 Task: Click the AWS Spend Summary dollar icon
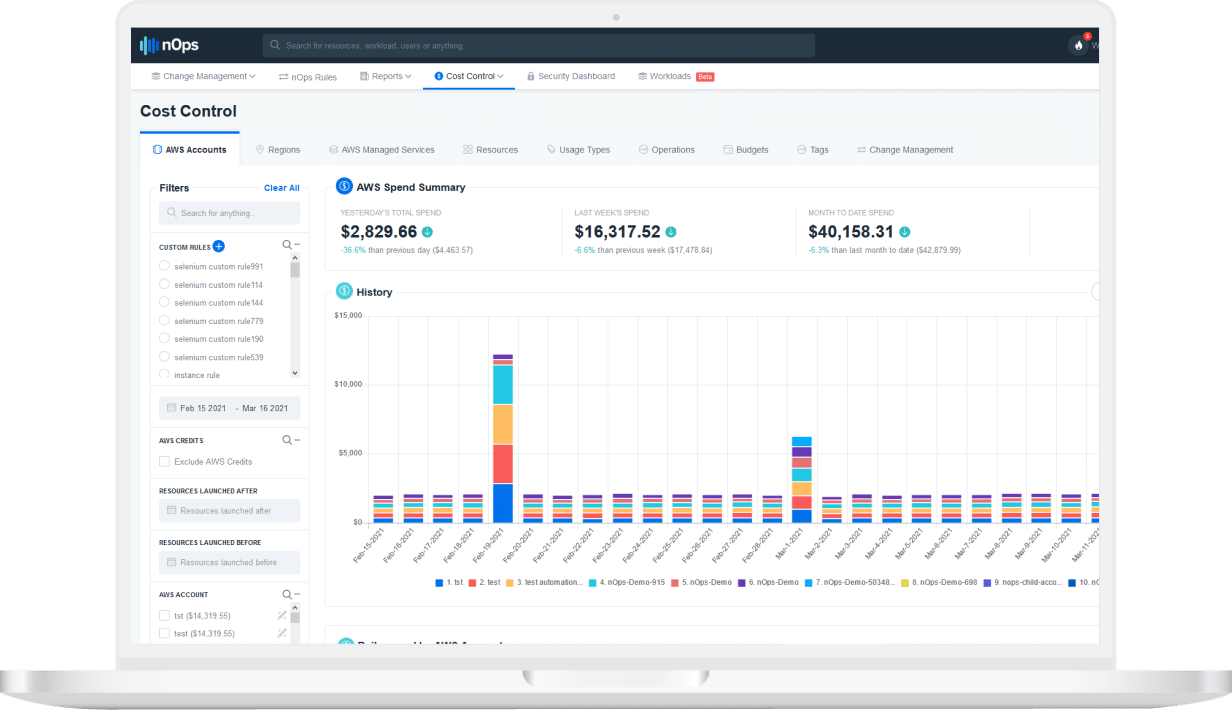[344, 186]
